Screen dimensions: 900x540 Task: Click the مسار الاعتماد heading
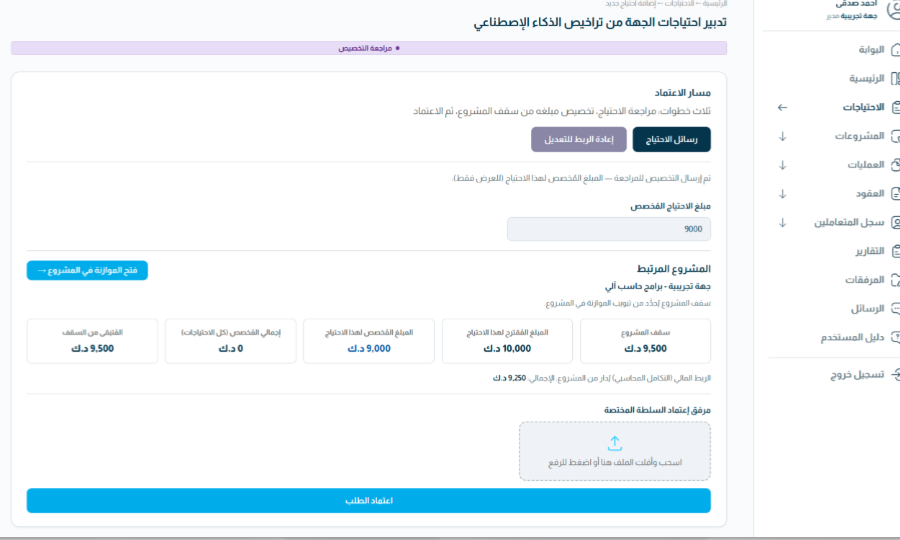click(682, 92)
